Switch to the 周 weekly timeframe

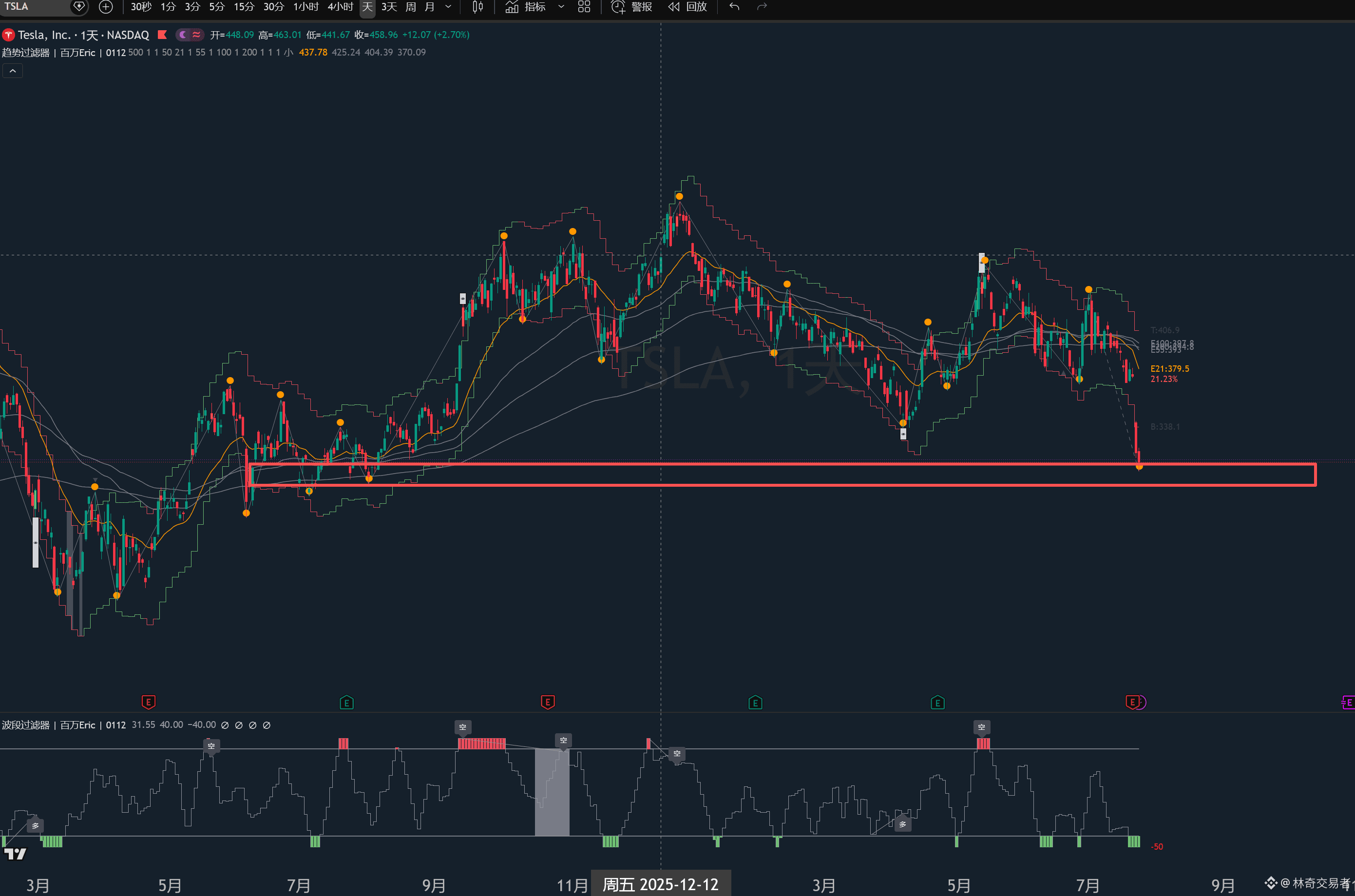[x=411, y=7]
